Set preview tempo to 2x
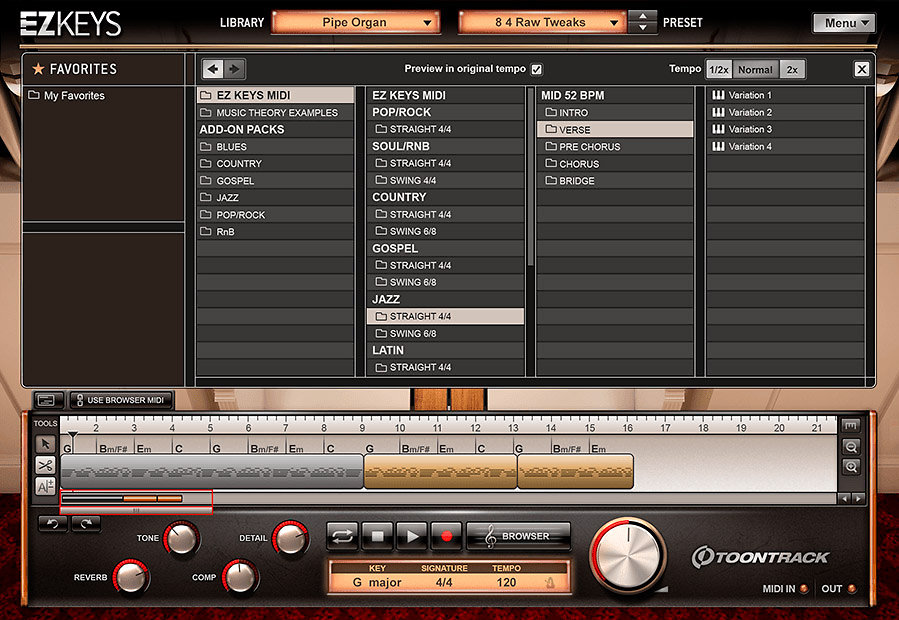 (792, 69)
